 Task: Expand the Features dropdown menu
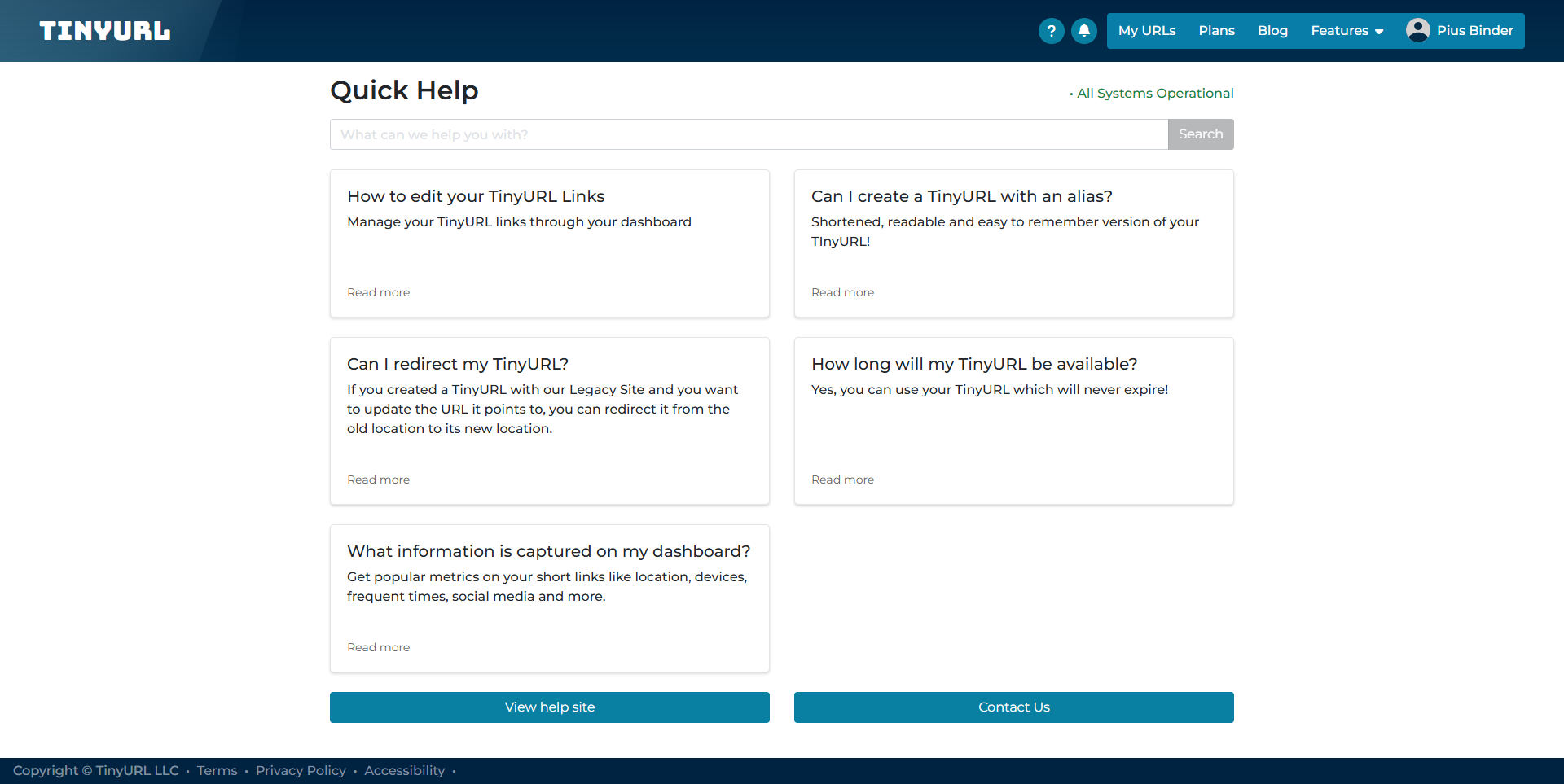1347,31
